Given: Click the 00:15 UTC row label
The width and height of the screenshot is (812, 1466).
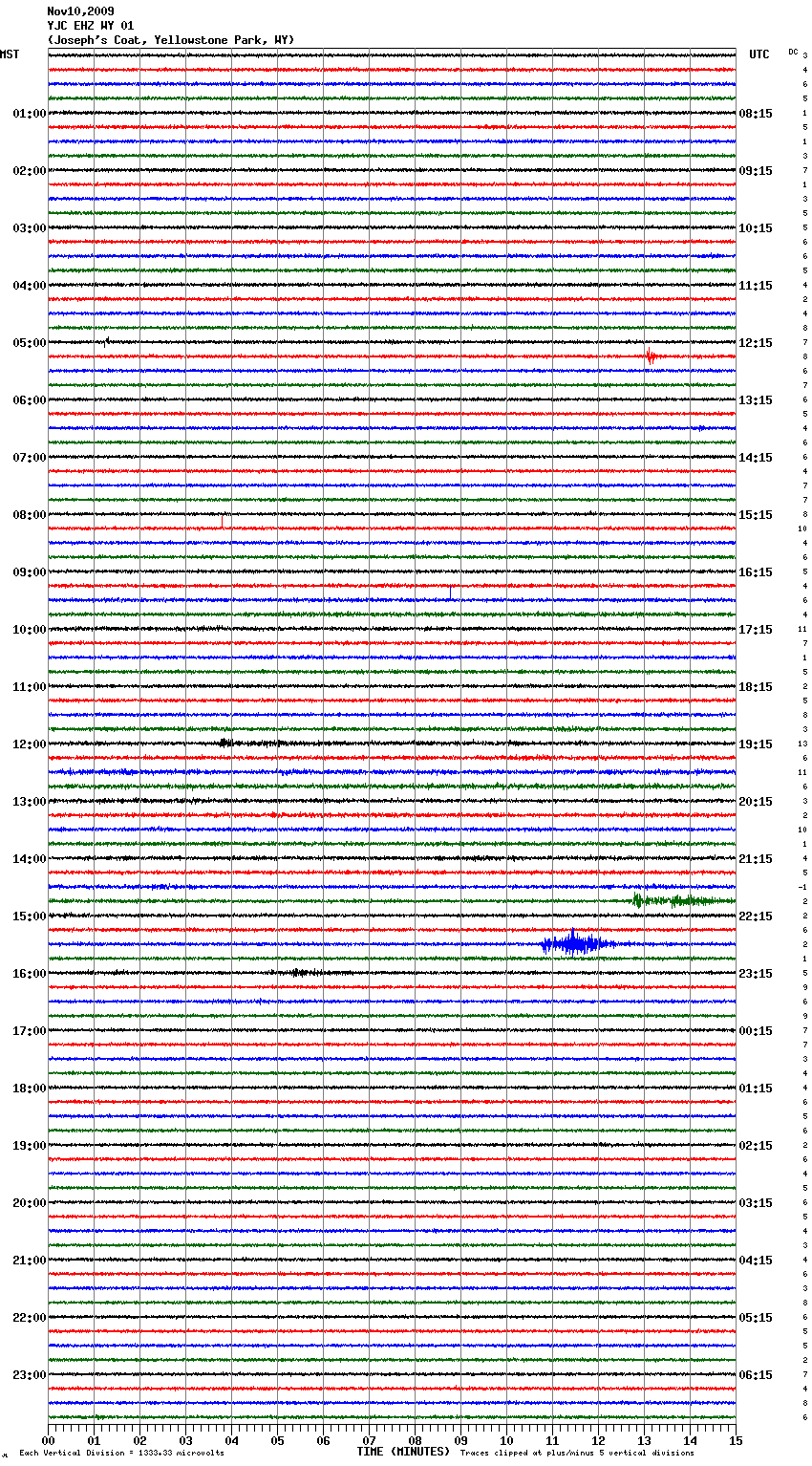Looking at the screenshot, I should 756,1031.
